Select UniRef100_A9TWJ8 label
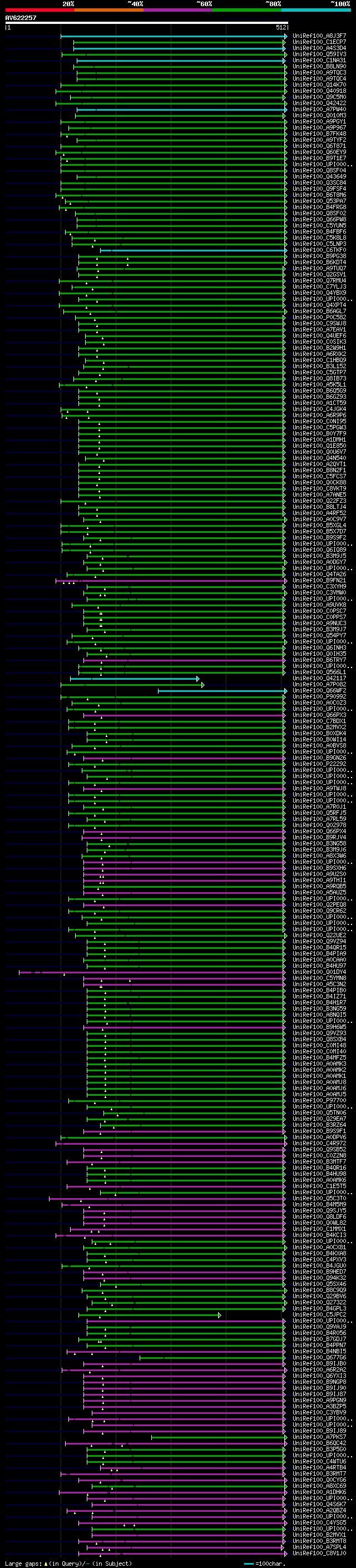The image size is (356, 1568). pyautogui.click(x=319, y=789)
